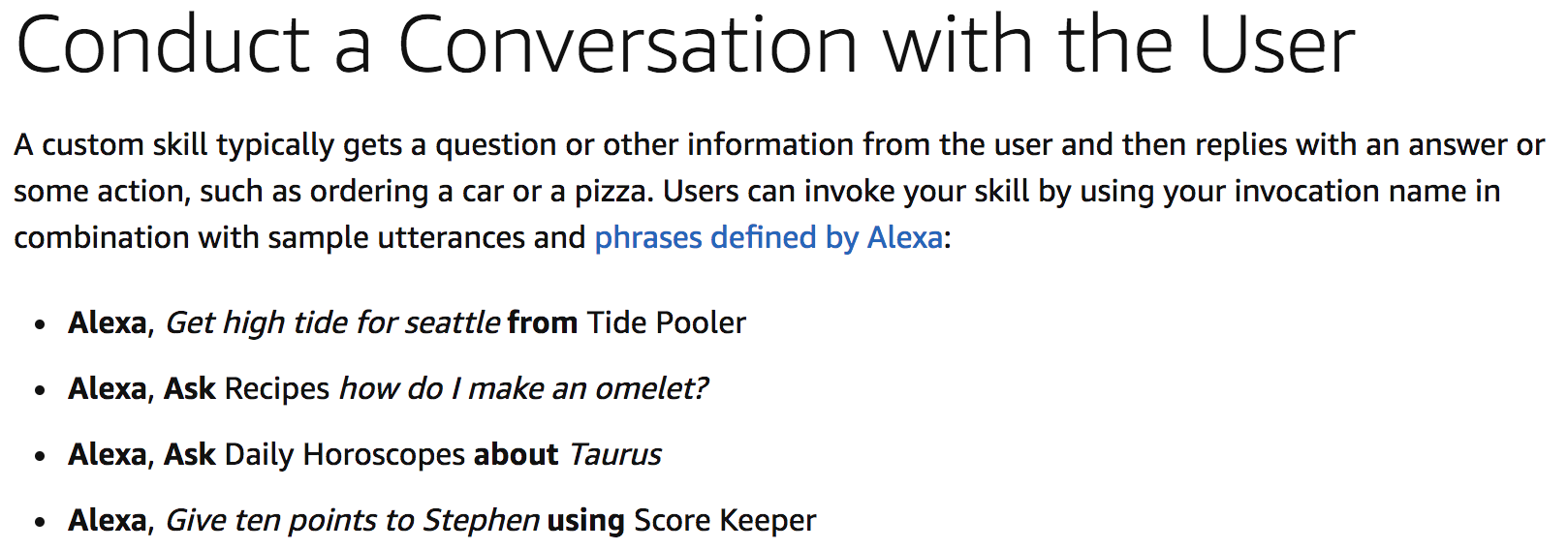
Task: Click the skill name 'Recipes'
Action: [x=277, y=389]
